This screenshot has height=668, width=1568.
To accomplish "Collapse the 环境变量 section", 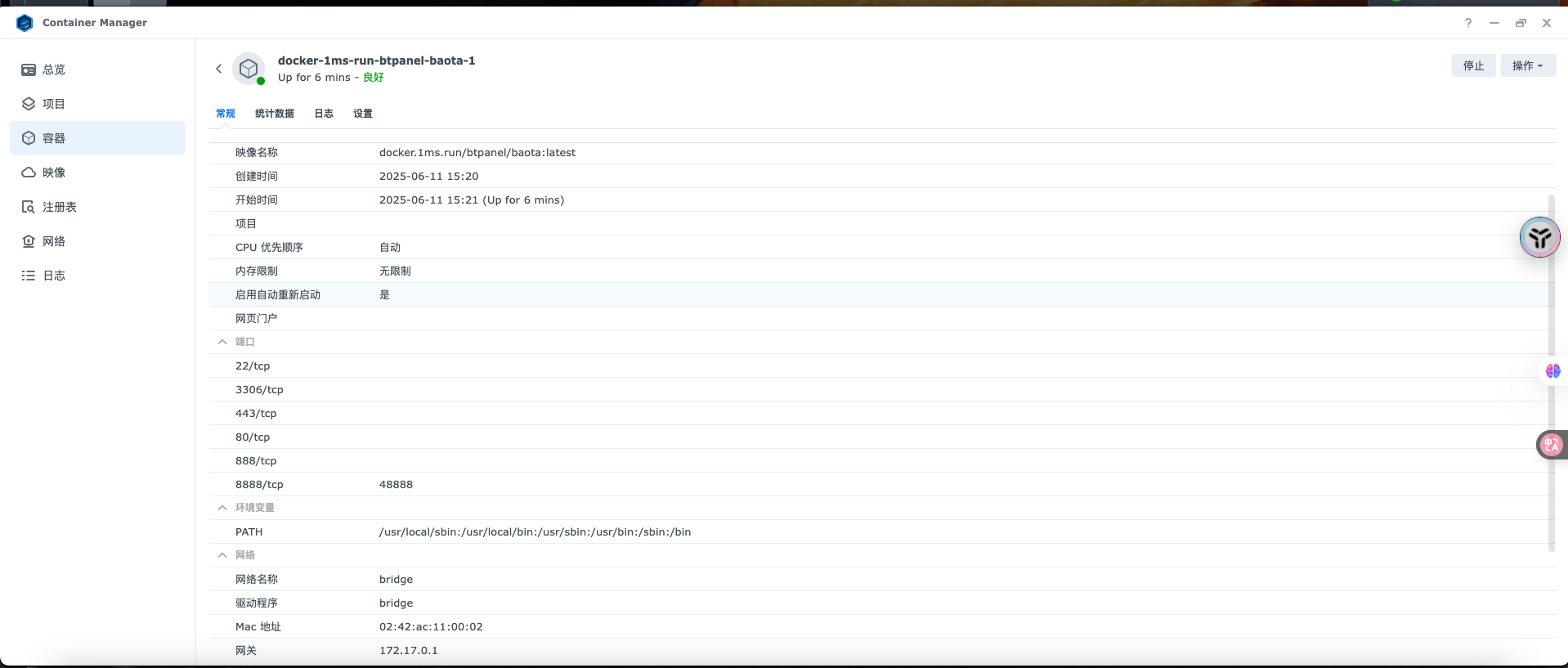I will (222, 508).
